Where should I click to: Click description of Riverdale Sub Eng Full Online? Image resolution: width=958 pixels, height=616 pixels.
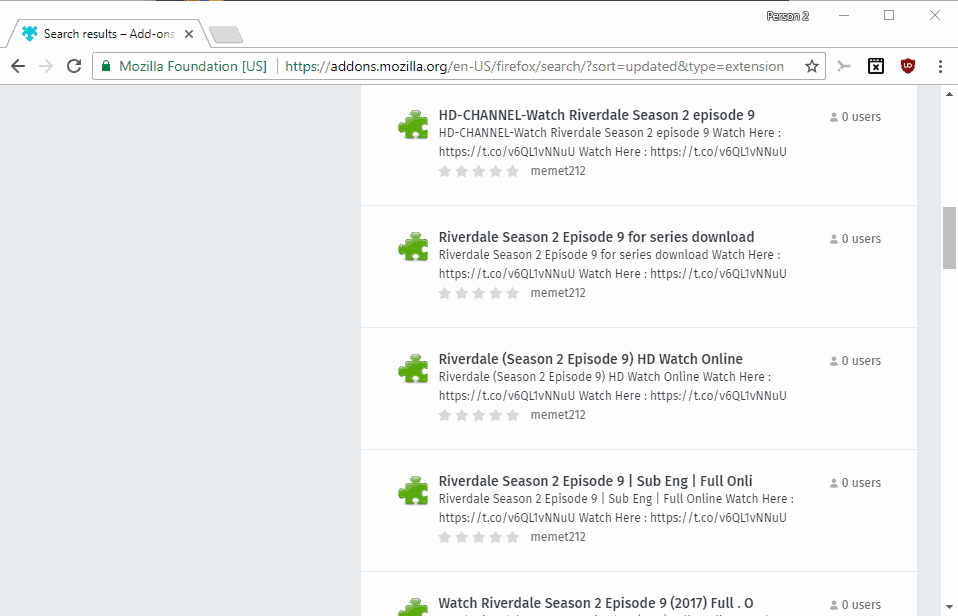coord(616,508)
